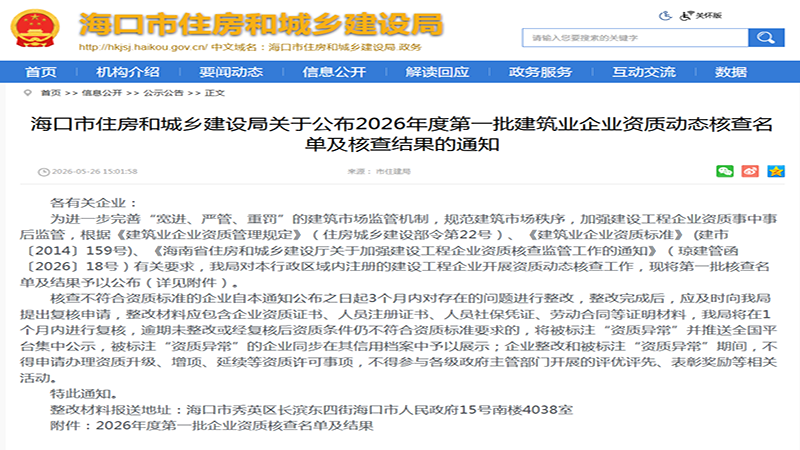
Task: Click the magnifier search button
Action: coord(766,38)
